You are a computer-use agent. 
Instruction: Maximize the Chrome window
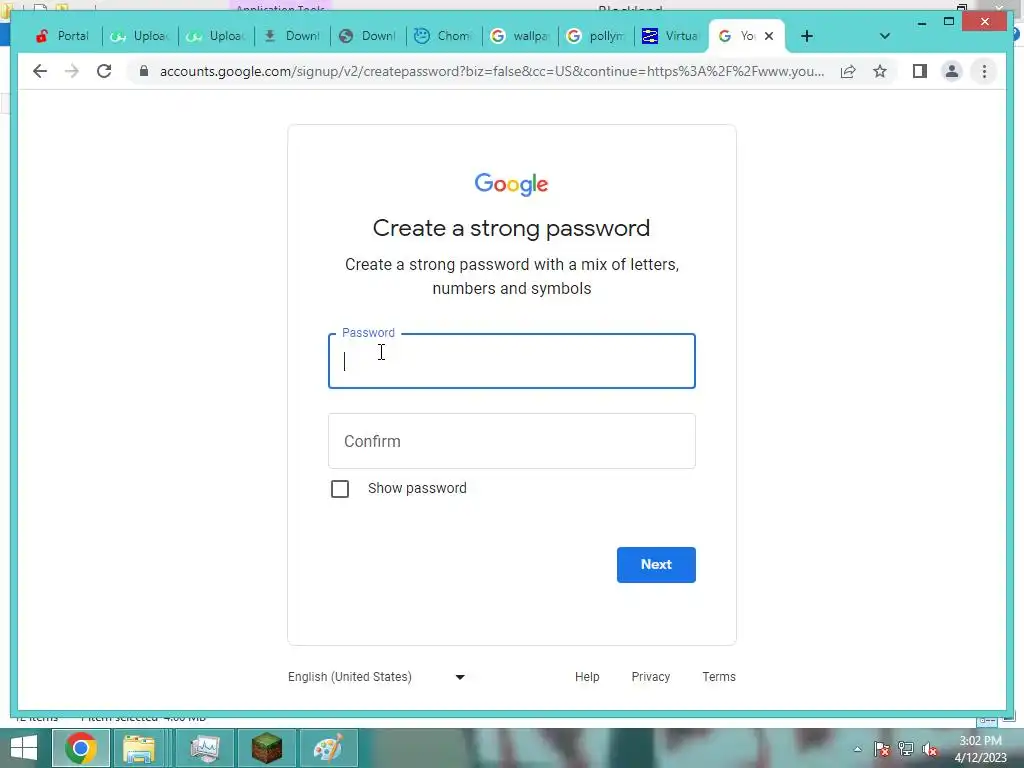pyautogui.click(x=949, y=22)
